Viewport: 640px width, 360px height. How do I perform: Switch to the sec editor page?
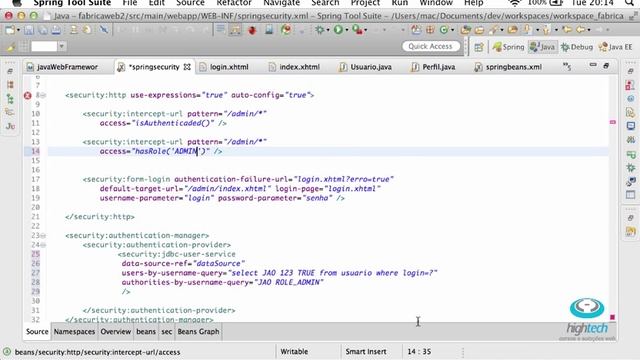coord(167,332)
